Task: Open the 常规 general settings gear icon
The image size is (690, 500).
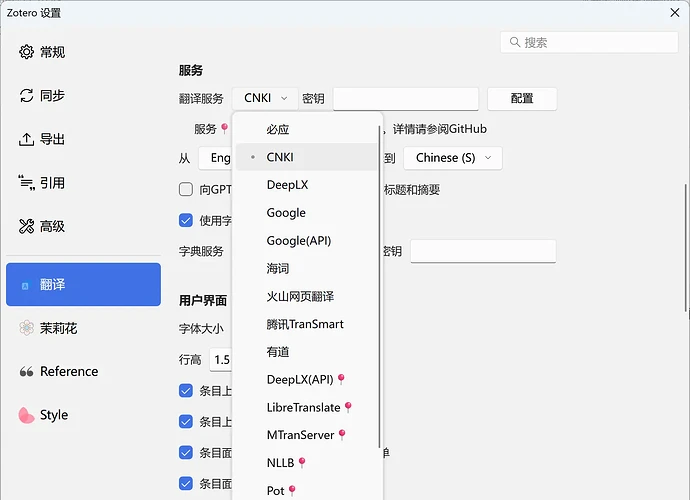Action: coord(26,52)
